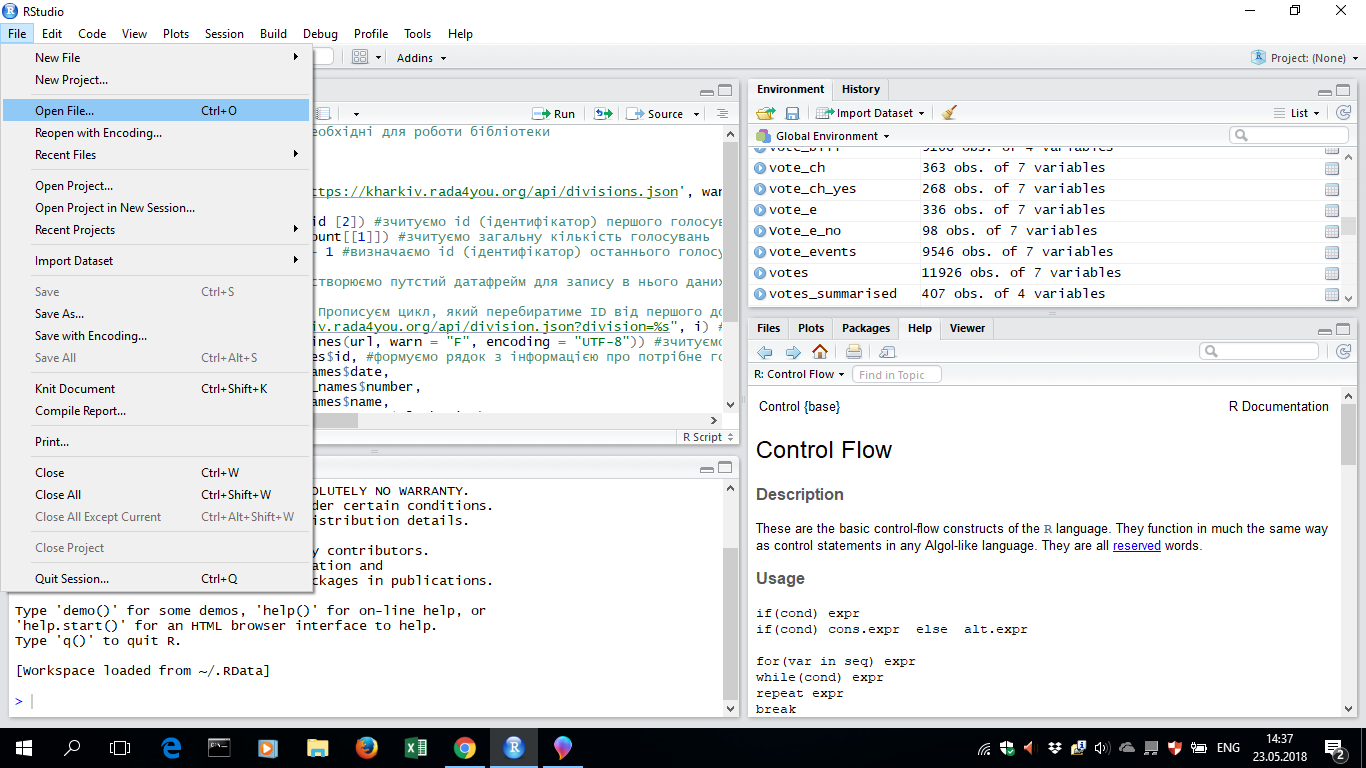Switch to the Plots tab
The image size is (1366, 768).
[811, 328]
